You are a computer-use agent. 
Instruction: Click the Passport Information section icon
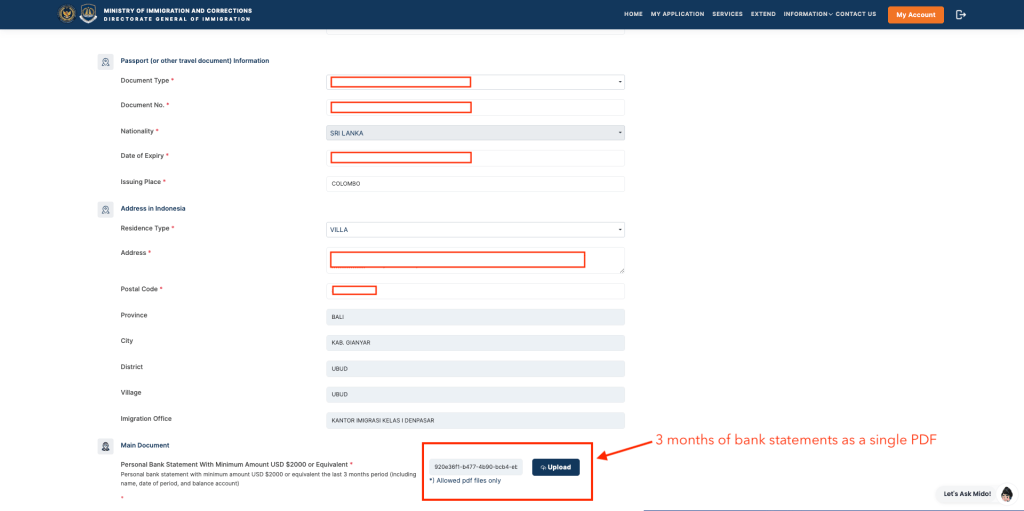105,61
